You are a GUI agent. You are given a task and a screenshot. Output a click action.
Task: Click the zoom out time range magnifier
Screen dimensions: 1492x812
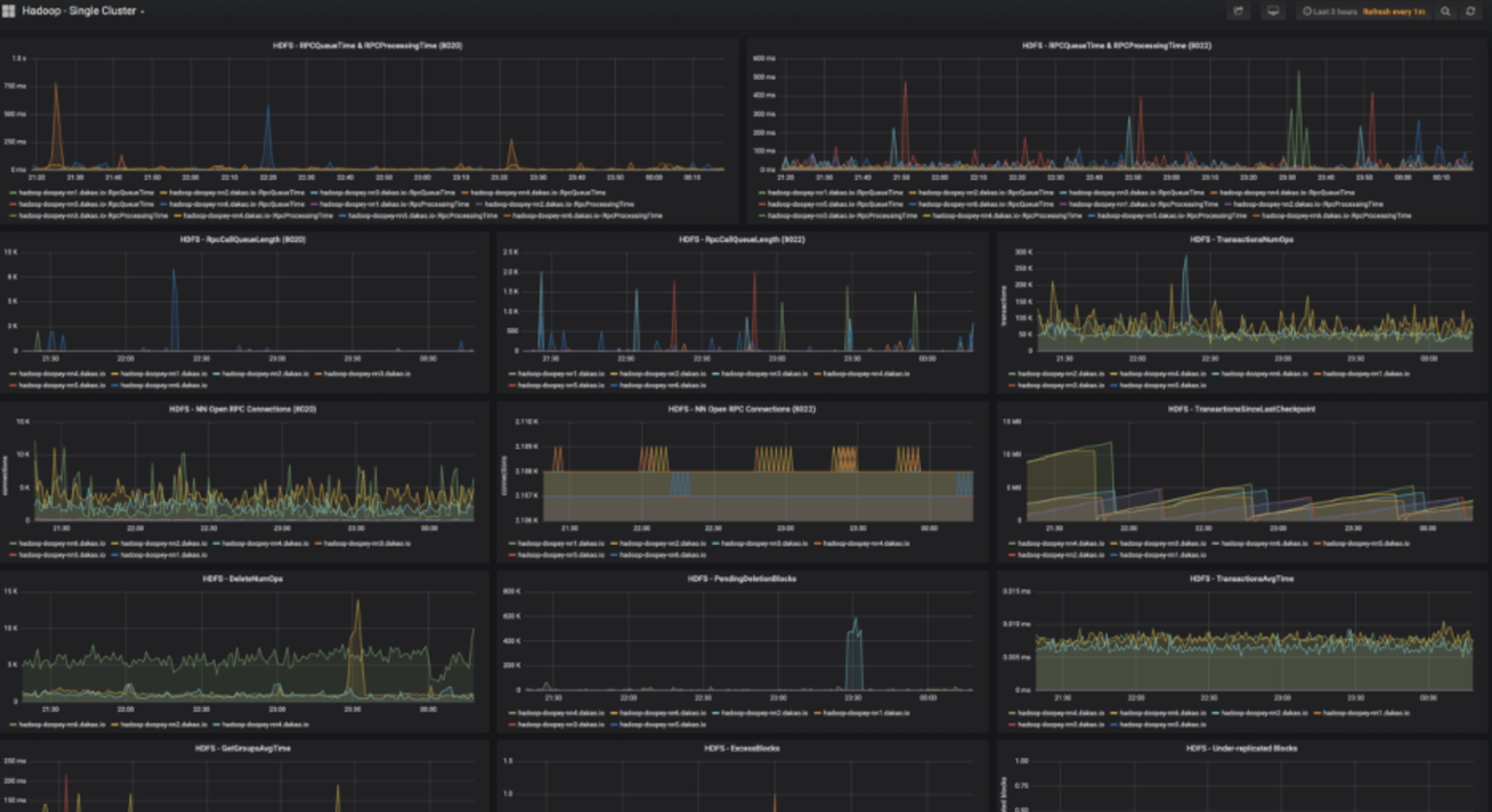point(1445,12)
